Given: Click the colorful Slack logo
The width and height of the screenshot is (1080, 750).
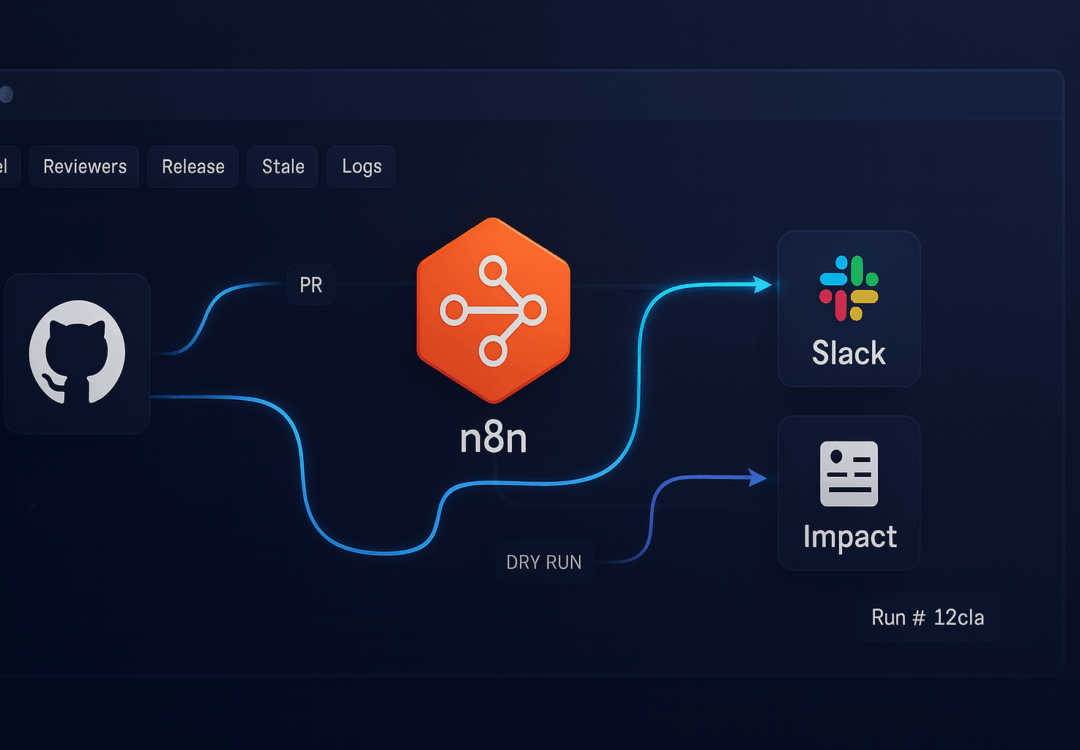Looking at the screenshot, I should click(848, 288).
